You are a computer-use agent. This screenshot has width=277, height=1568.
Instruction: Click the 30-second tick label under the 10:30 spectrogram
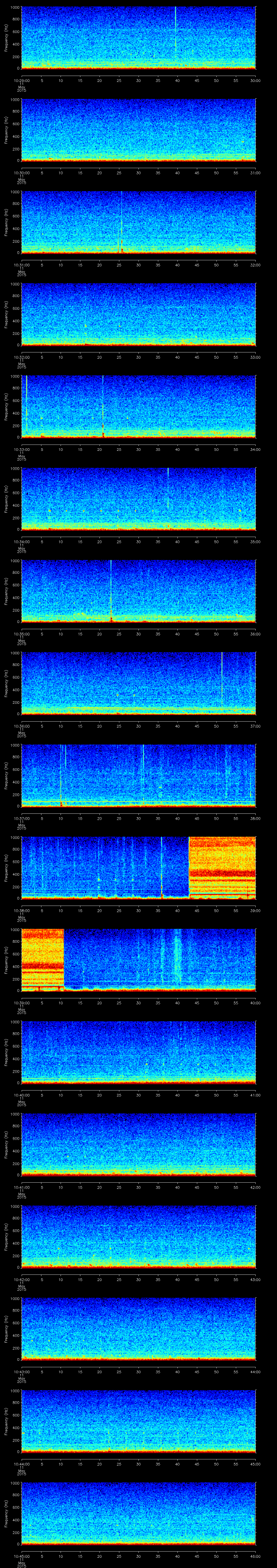click(x=138, y=173)
